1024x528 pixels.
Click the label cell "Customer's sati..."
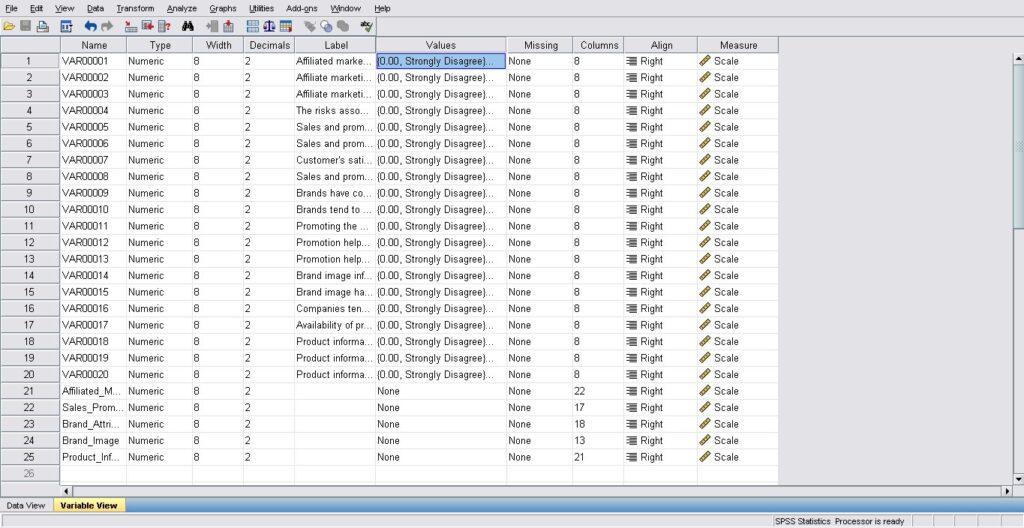(x=335, y=160)
